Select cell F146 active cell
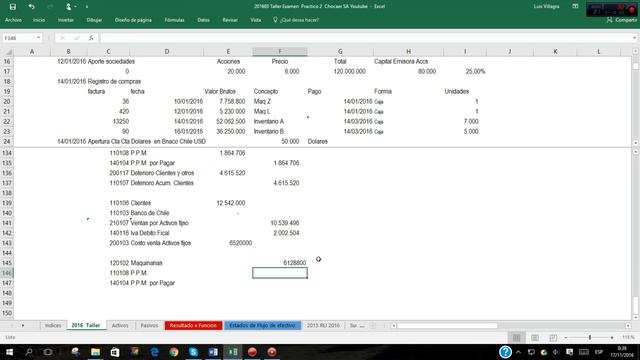This screenshot has width=640, height=360. tap(280, 273)
